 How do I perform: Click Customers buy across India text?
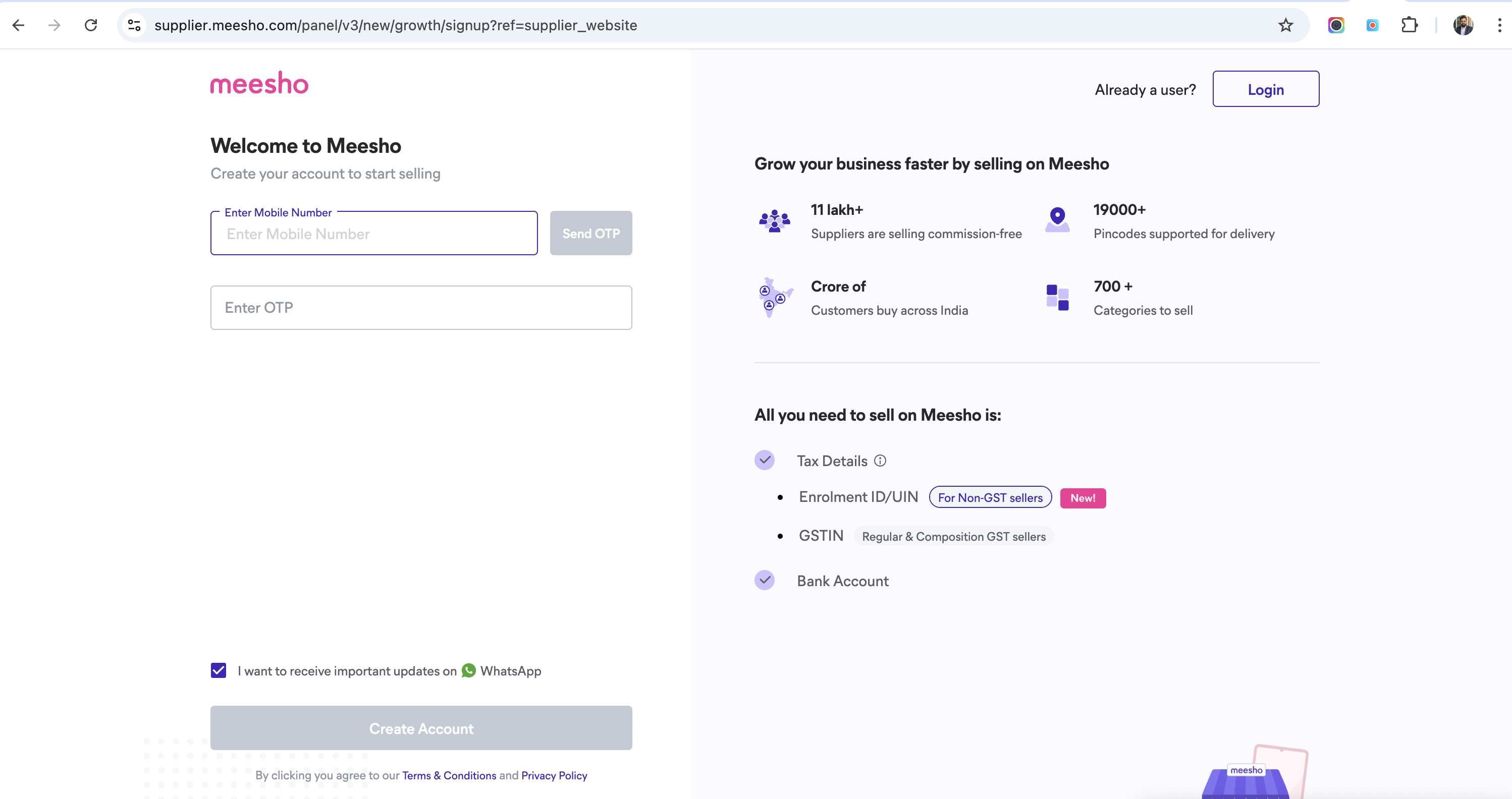889,310
